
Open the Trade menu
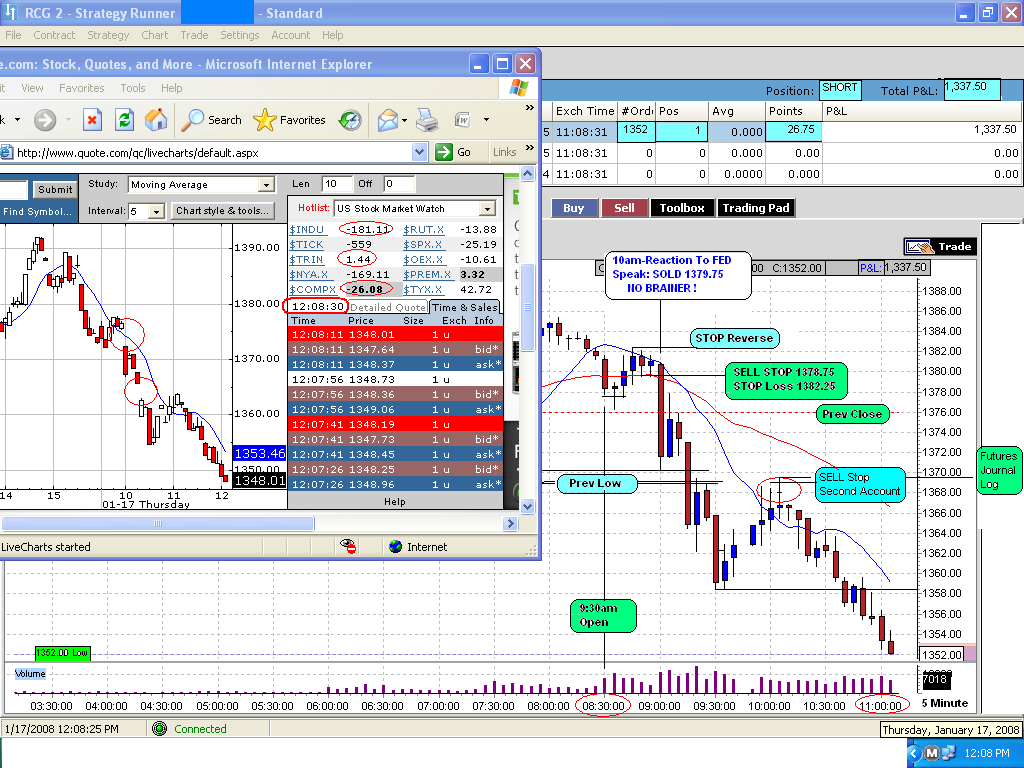tap(195, 35)
